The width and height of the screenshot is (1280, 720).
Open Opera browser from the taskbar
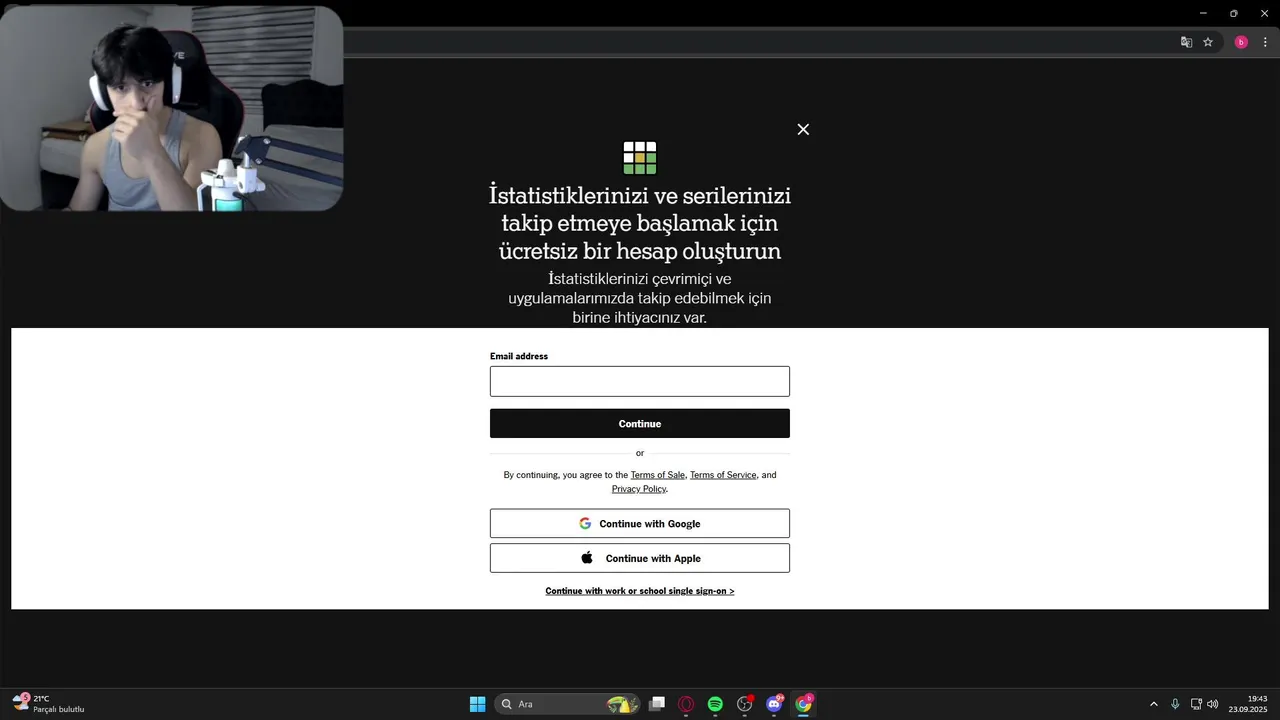686,704
